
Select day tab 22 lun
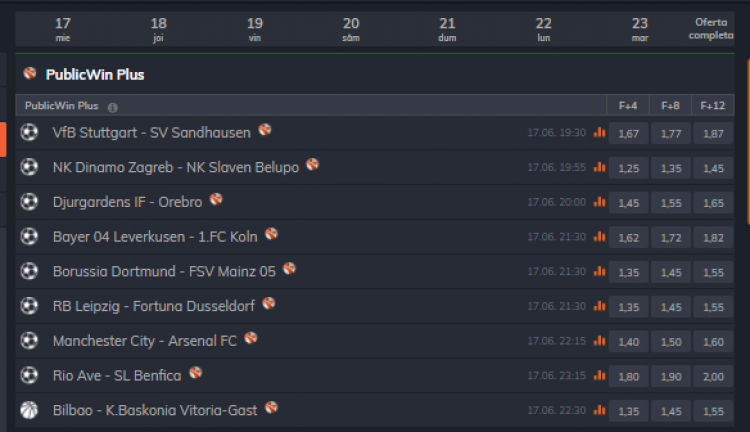point(543,29)
